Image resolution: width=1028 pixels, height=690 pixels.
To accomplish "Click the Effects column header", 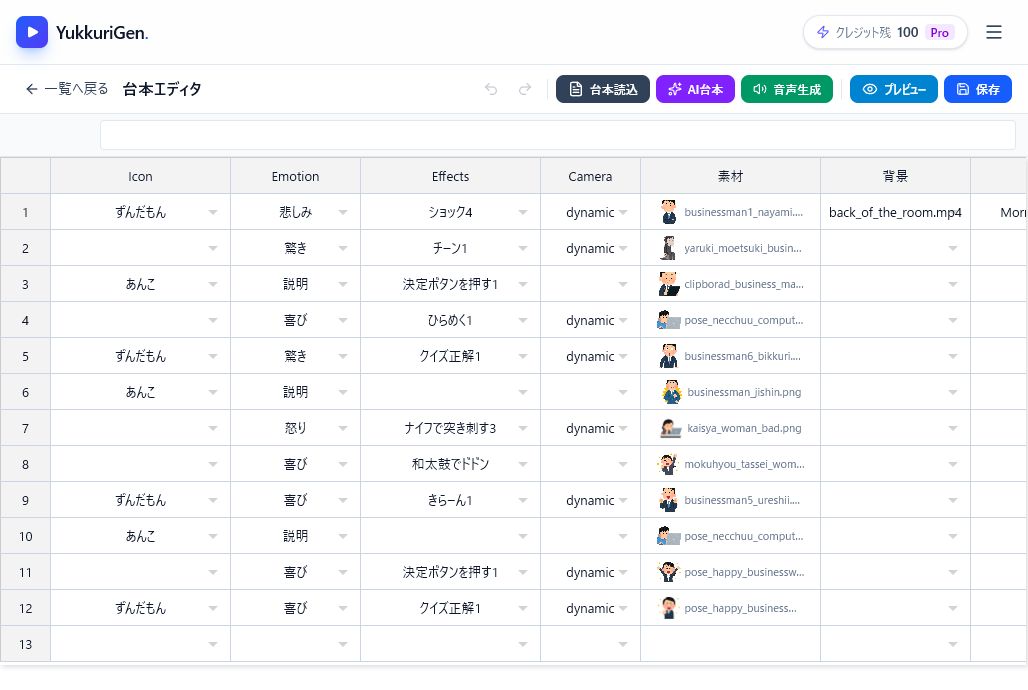I will (450, 176).
